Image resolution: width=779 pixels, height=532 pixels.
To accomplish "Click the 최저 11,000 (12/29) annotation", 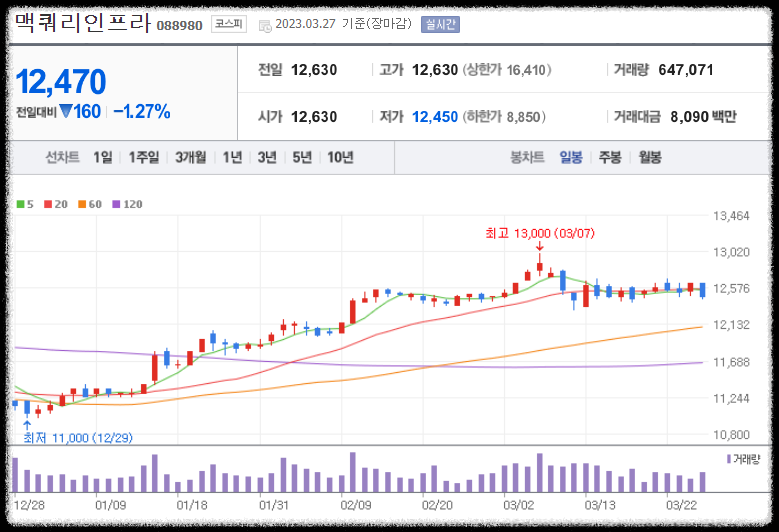I will pyautogui.click(x=78, y=438).
